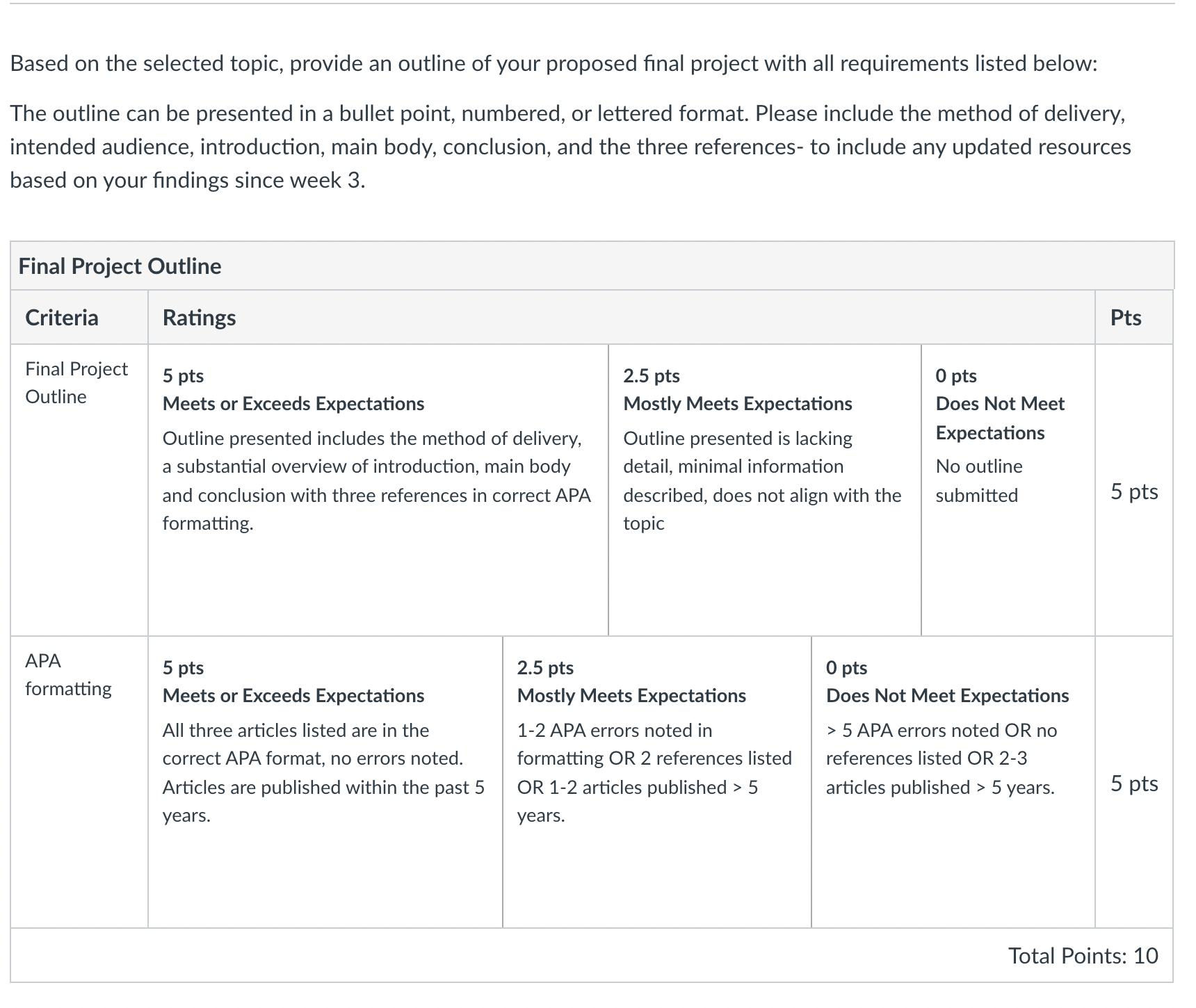This screenshot has height=1008, width=1196.
Task: Click the Final Project Outline criterion cell
Action: coord(79,490)
